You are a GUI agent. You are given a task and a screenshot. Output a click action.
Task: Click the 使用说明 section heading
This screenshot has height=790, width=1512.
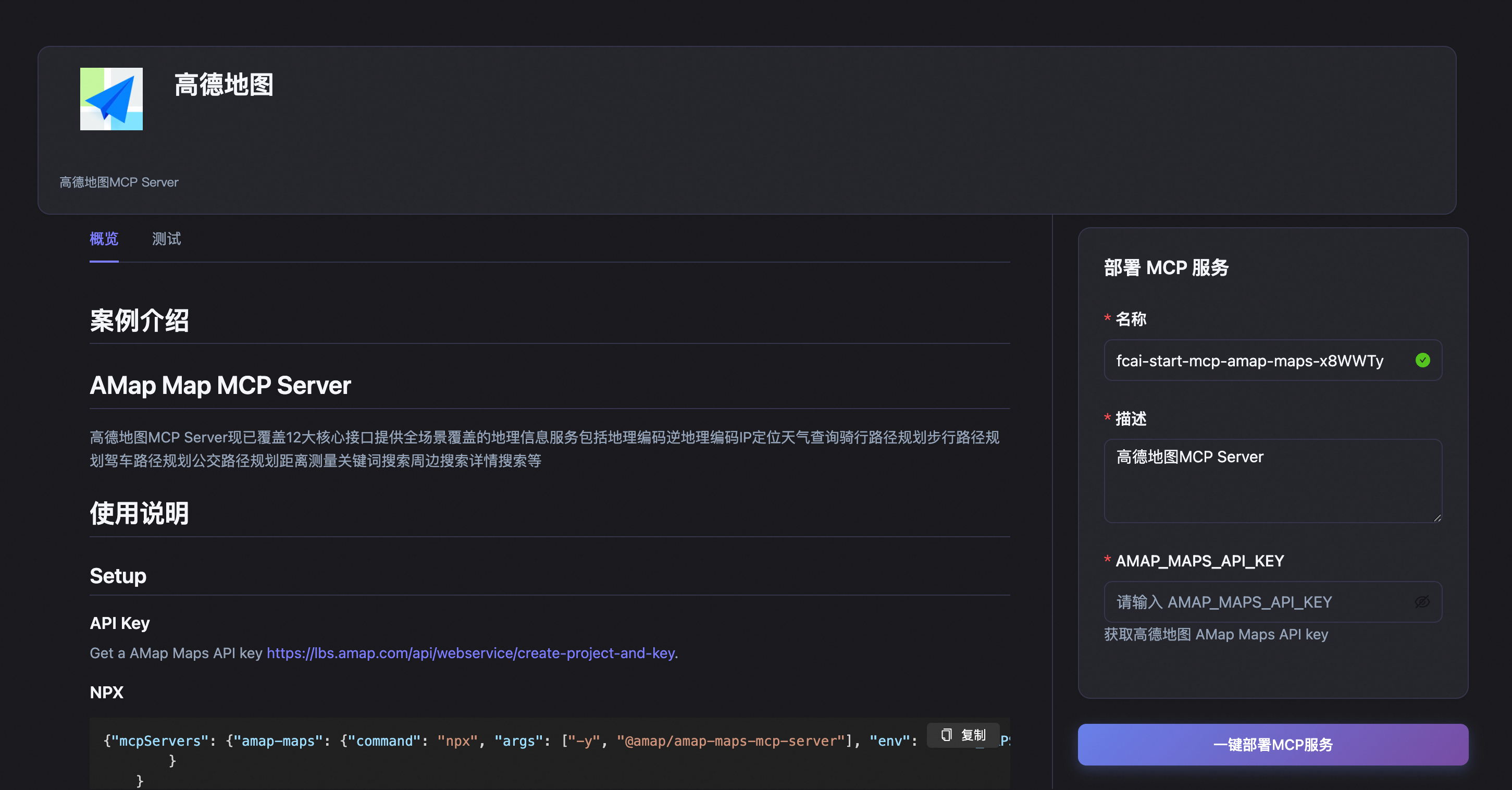pyautogui.click(x=139, y=514)
